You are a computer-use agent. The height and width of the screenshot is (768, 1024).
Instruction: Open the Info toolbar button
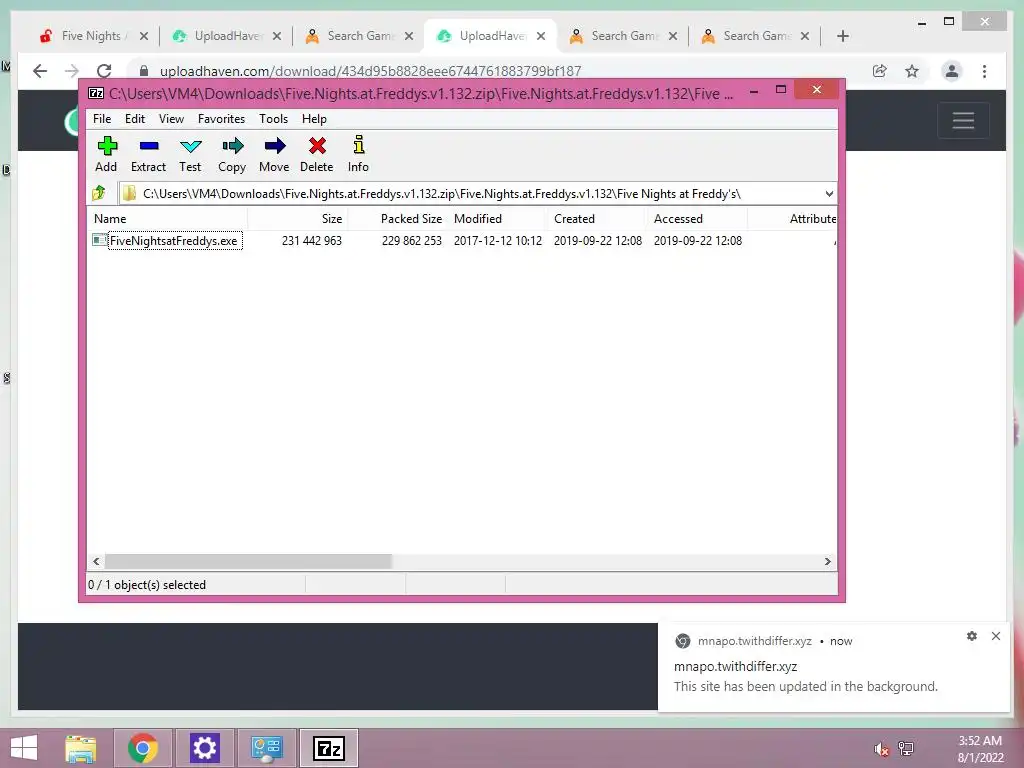tap(358, 154)
